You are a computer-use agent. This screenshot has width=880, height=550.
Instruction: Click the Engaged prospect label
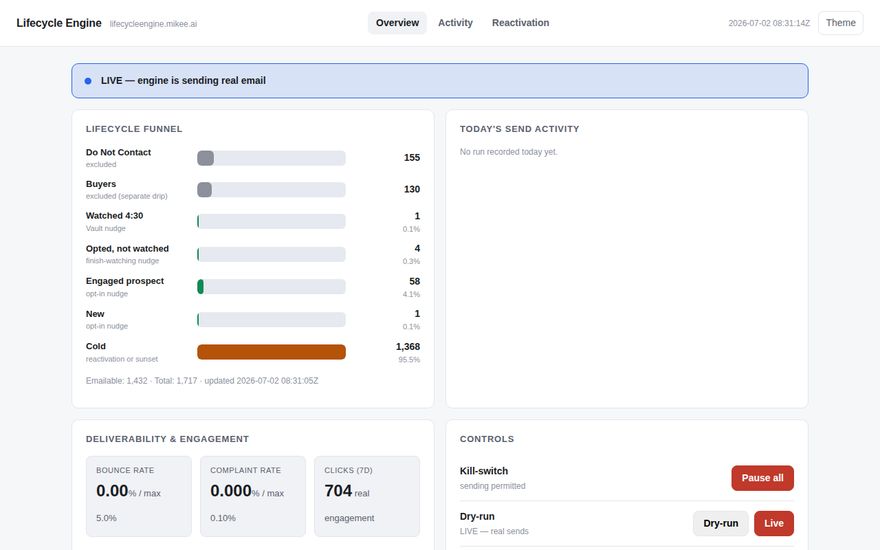point(125,281)
